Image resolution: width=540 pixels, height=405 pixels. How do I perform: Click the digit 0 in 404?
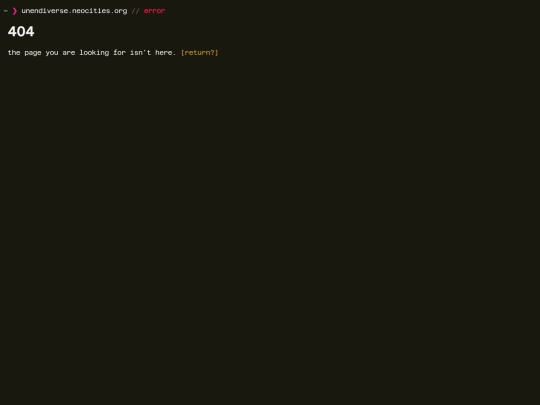coord(21,32)
